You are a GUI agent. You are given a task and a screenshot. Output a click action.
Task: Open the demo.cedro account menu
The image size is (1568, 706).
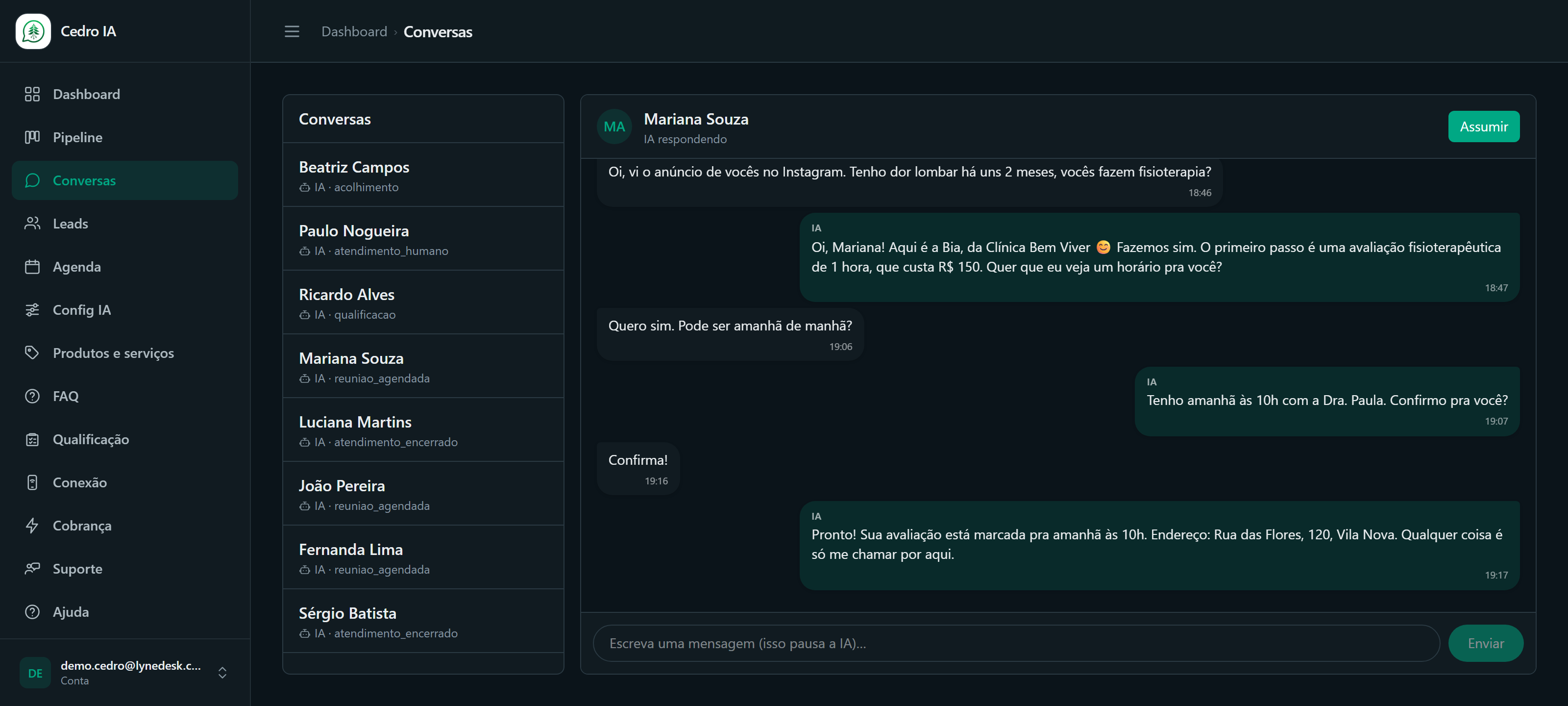[125, 673]
